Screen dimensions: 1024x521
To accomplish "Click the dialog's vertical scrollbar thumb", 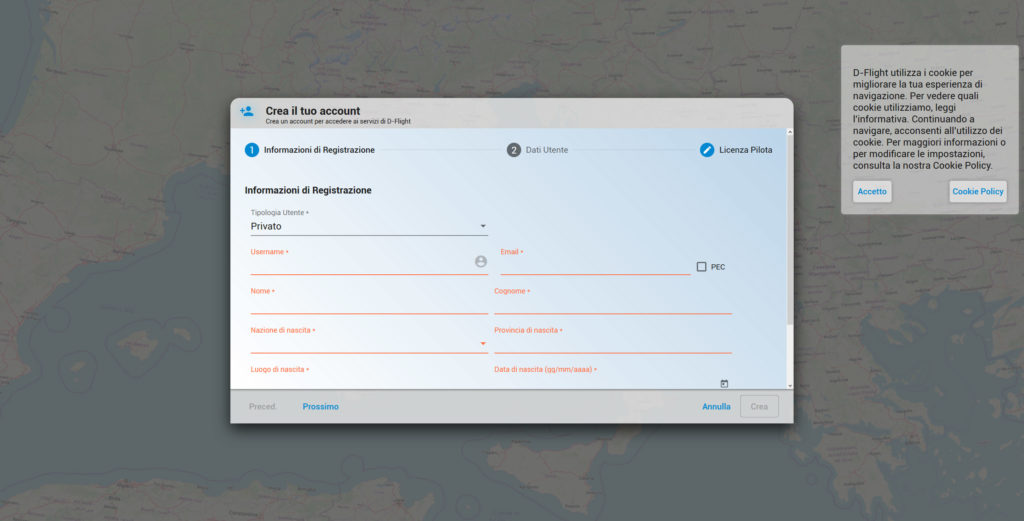I will (x=790, y=230).
